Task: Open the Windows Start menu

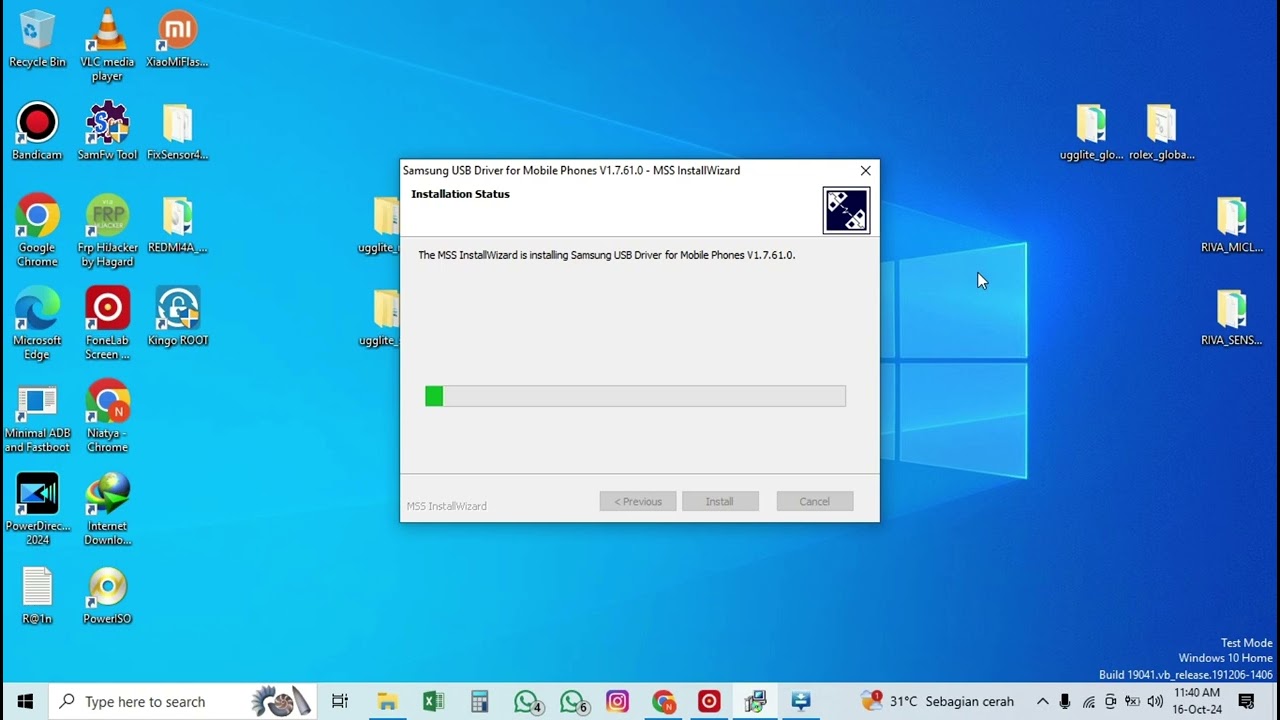Action: point(25,701)
